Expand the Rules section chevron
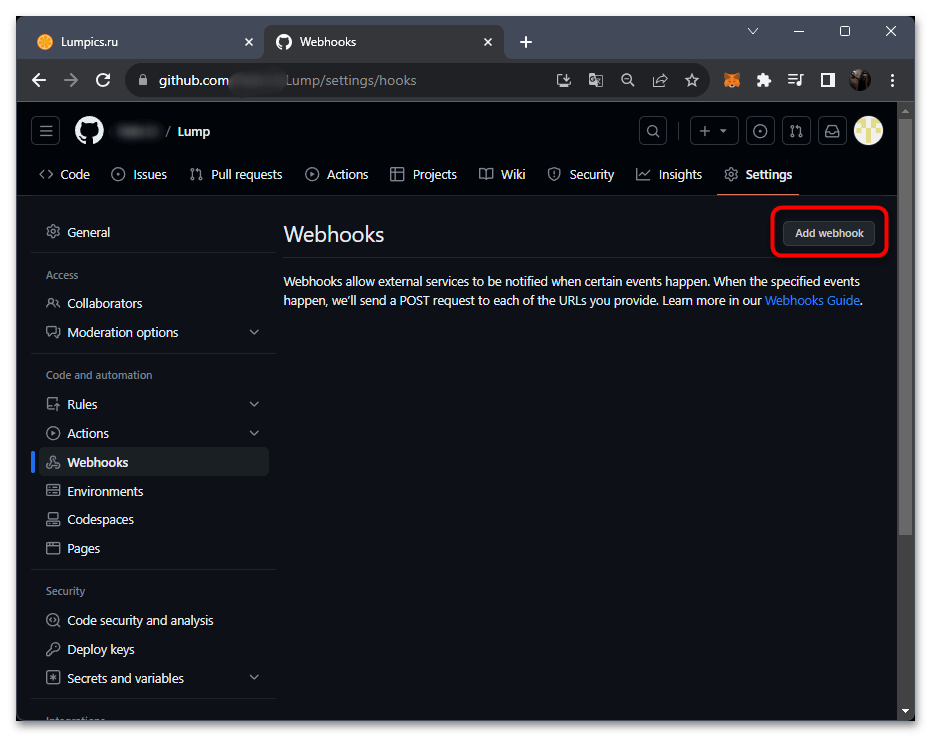 pos(254,404)
